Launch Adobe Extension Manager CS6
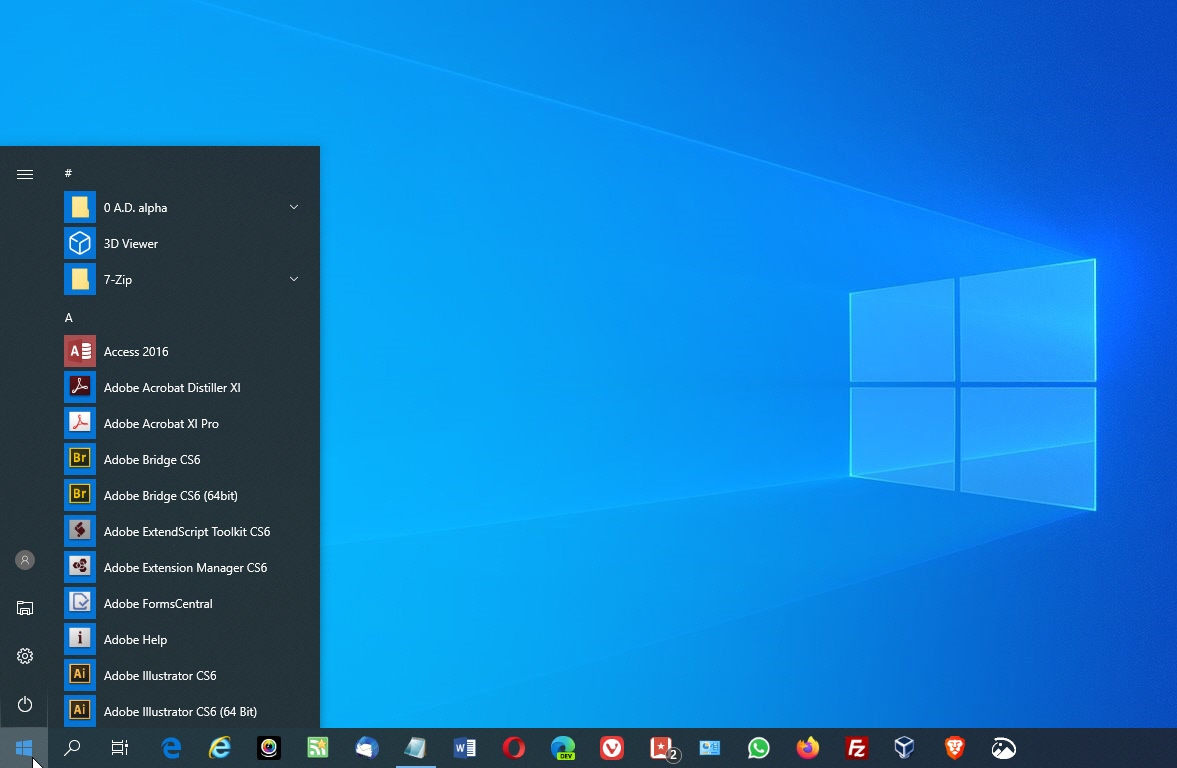 point(185,568)
